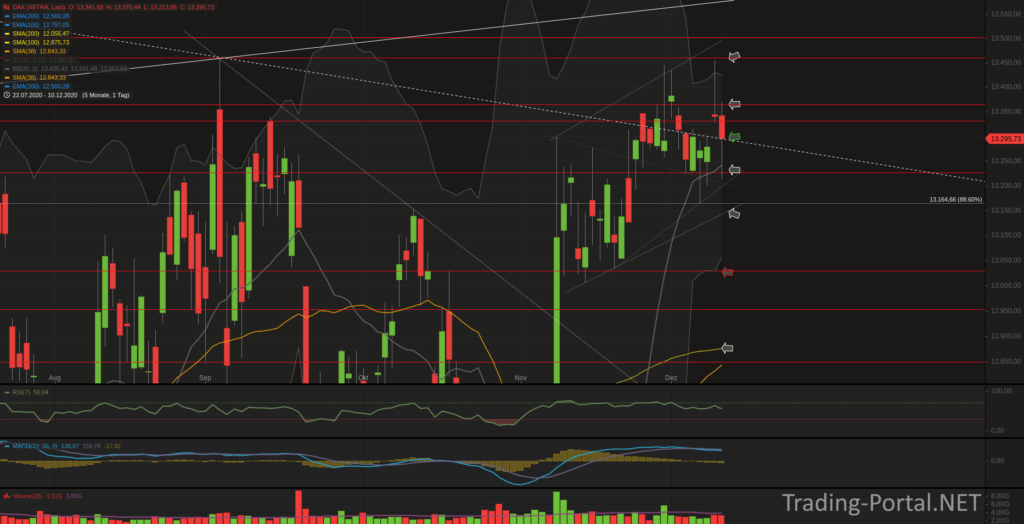Click the MACD histogram value -17,92
This screenshot has width=1024, height=524.
pyautogui.click(x=112, y=446)
